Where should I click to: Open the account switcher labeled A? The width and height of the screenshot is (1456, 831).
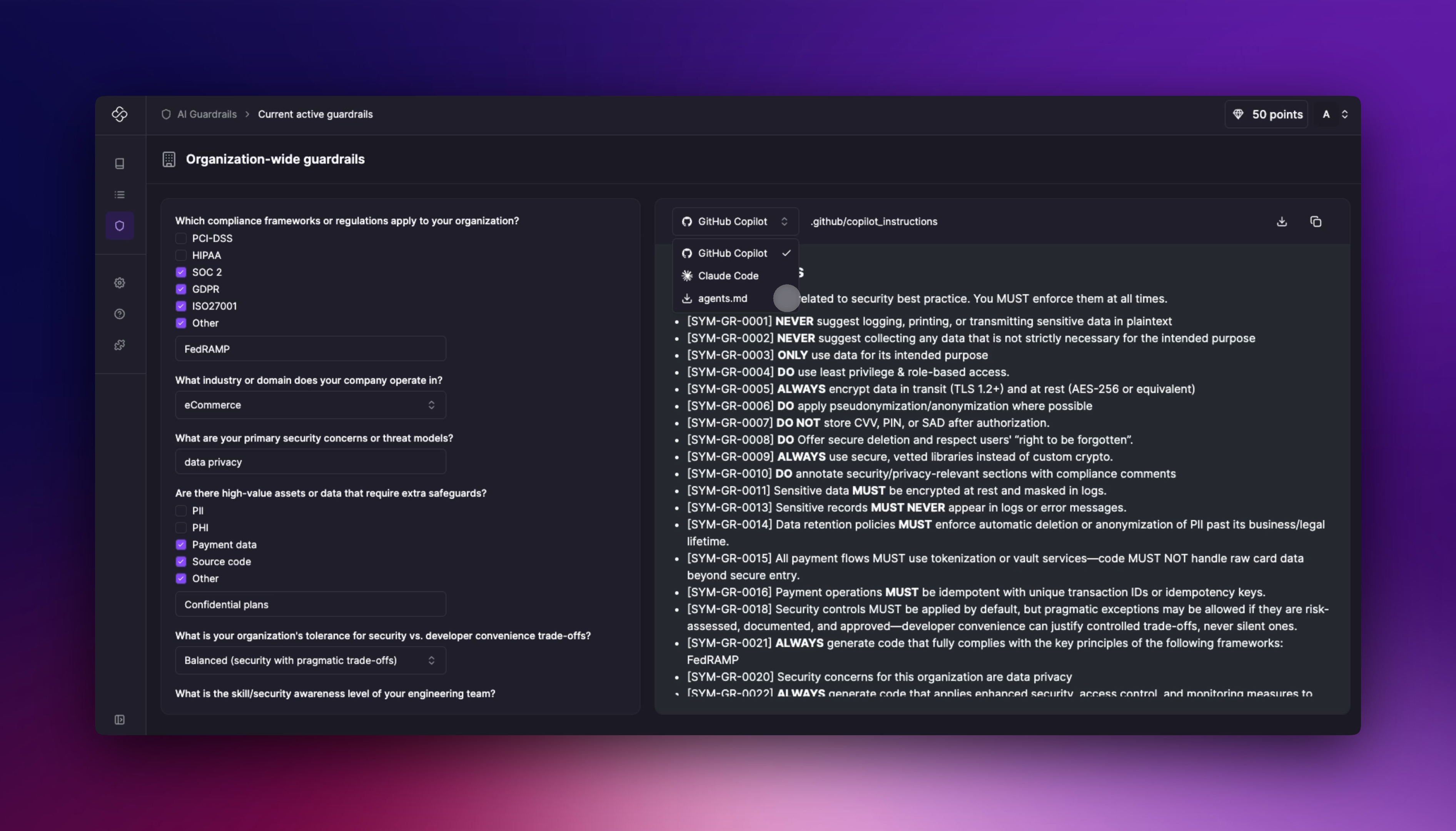[1335, 114]
